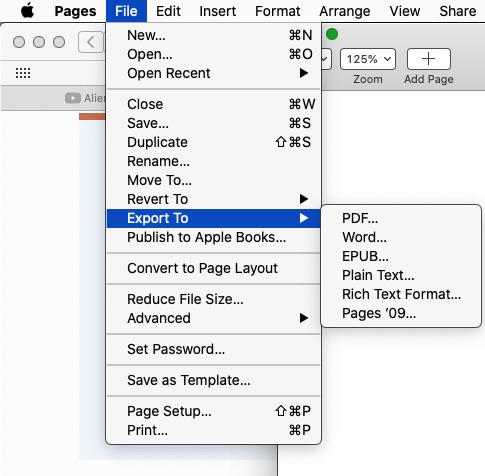Screen dimensions: 485x476
Task: Open the Insert menu
Action: pyautogui.click(x=218, y=11)
